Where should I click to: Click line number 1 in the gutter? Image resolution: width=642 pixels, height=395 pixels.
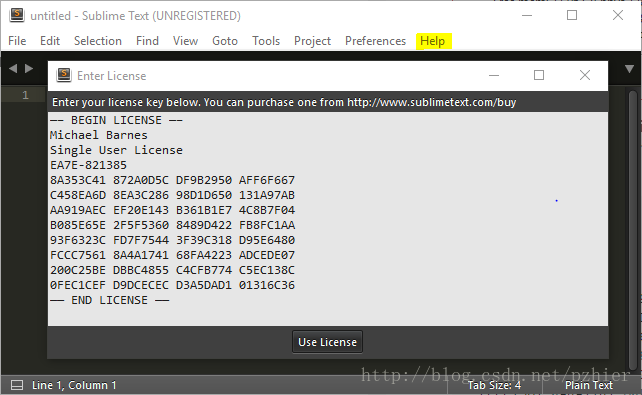(x=25, y=95)
